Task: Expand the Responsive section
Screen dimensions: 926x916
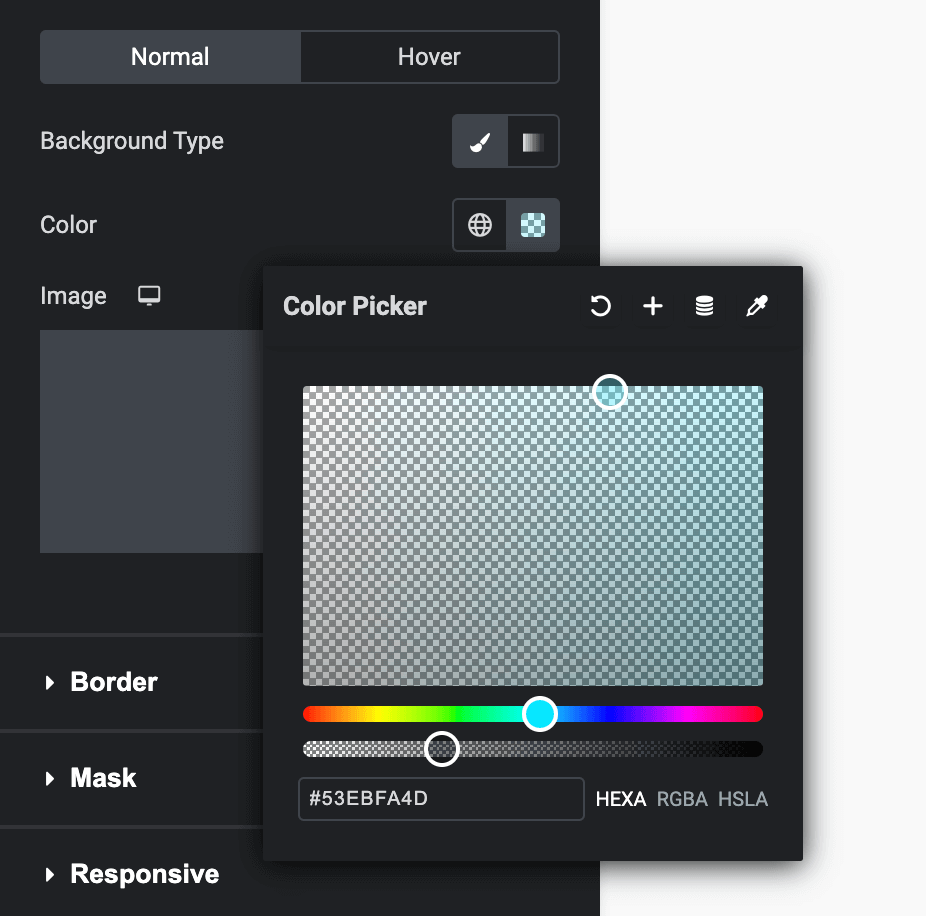Action: (x=144, y=874)
